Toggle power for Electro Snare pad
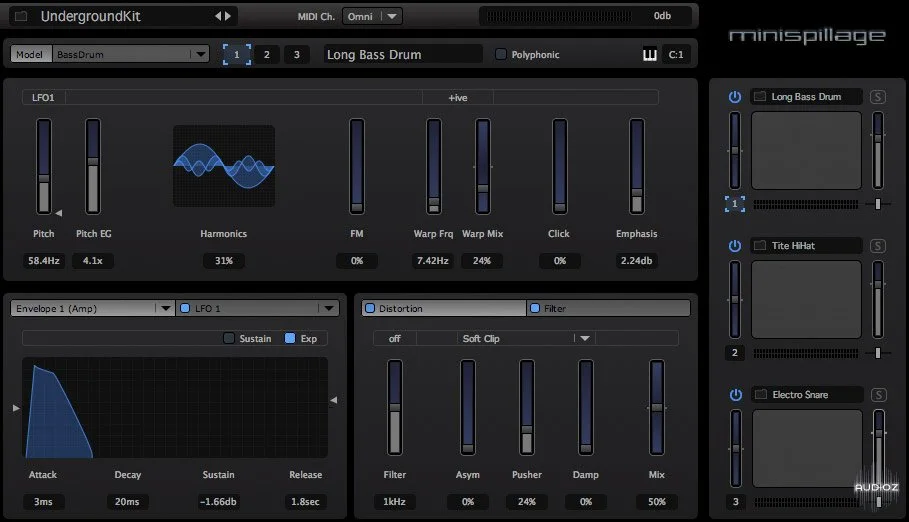909x522 pixels. pyautogui.click(x=735, y=395)
